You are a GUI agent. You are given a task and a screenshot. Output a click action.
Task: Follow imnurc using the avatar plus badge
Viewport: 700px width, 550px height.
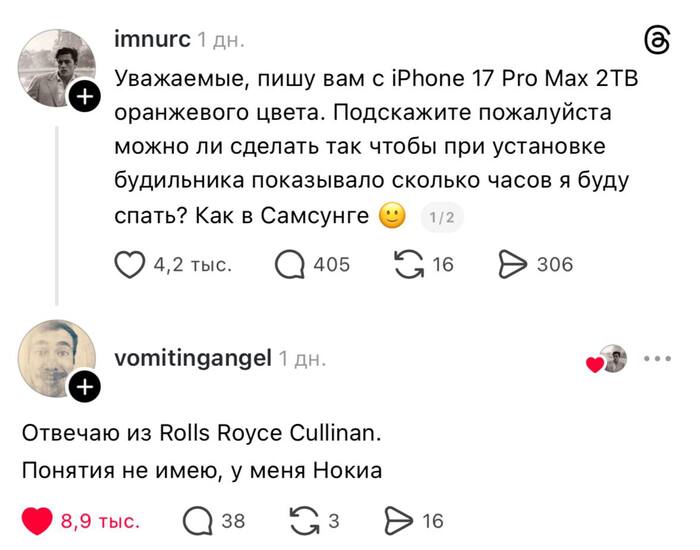pyautogui.click(x=85, y=96)
